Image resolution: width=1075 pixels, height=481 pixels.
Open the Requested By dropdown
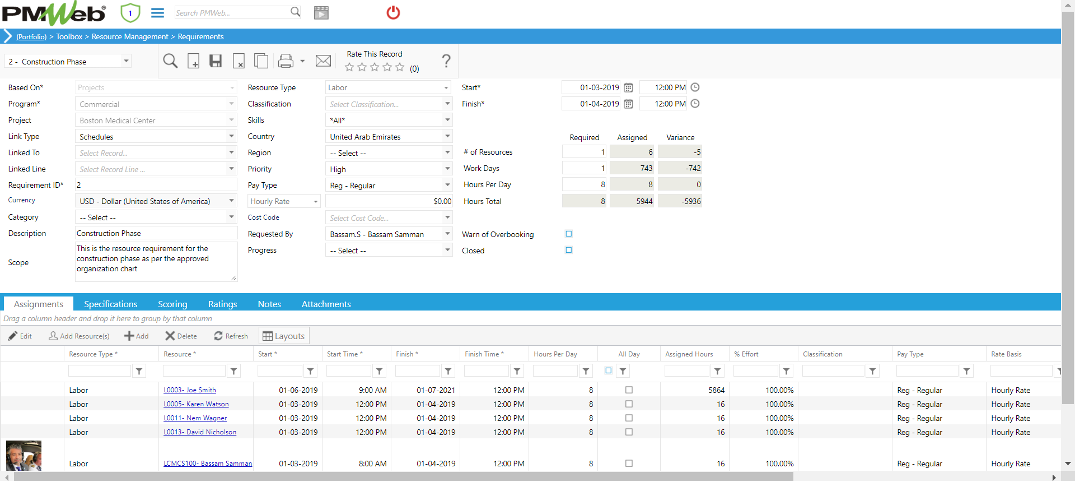tap(448, 234)
